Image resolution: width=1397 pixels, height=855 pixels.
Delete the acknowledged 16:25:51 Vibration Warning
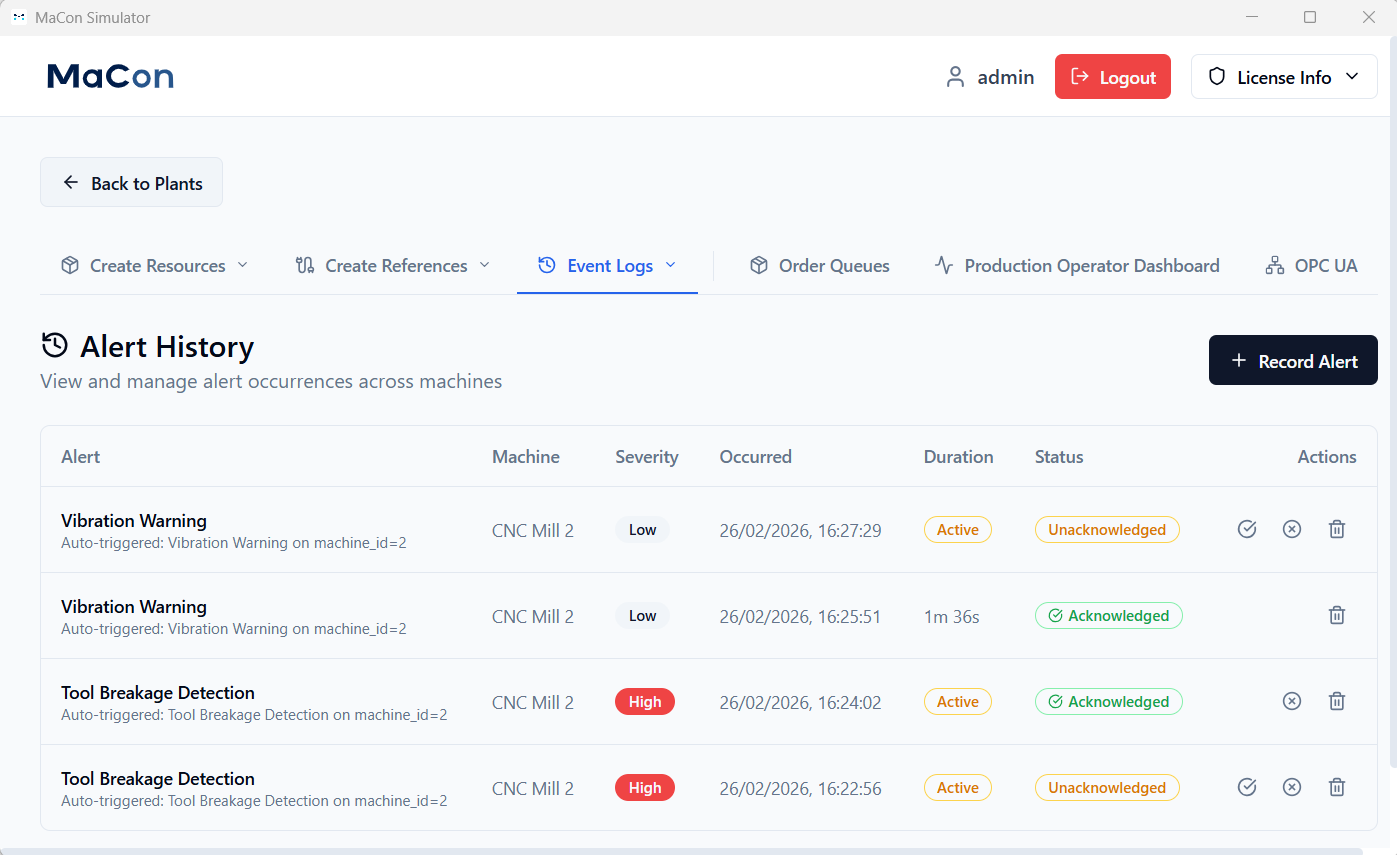tap(1336, 615)
